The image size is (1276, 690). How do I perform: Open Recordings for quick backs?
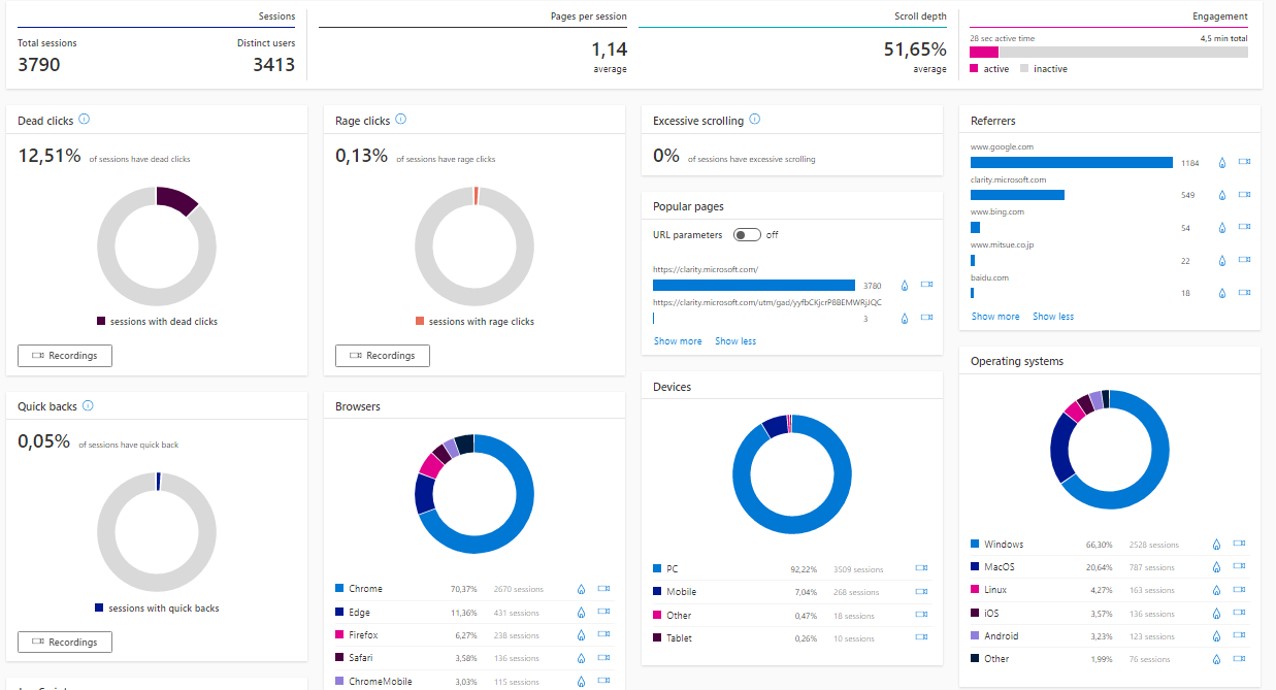pyautogui.click(x=65, y=642)
